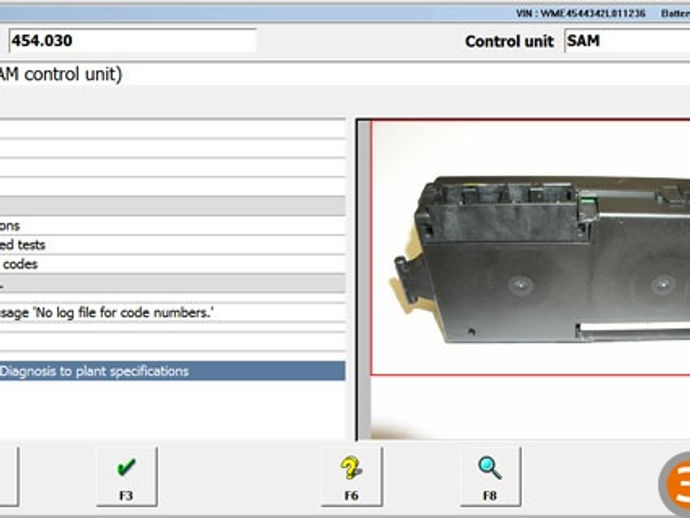Viewport: 690px width, 518px height.
Task: Open the list row ending in 'ed tests'
Action: tap(172, 245)
